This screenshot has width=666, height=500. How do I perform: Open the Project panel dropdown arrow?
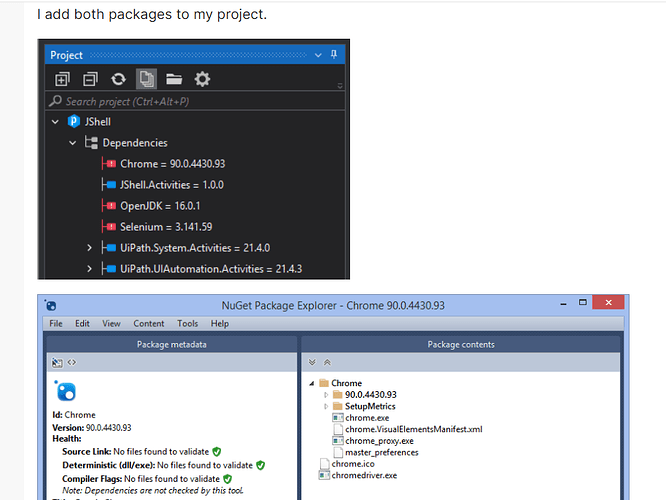pos(318,55)
